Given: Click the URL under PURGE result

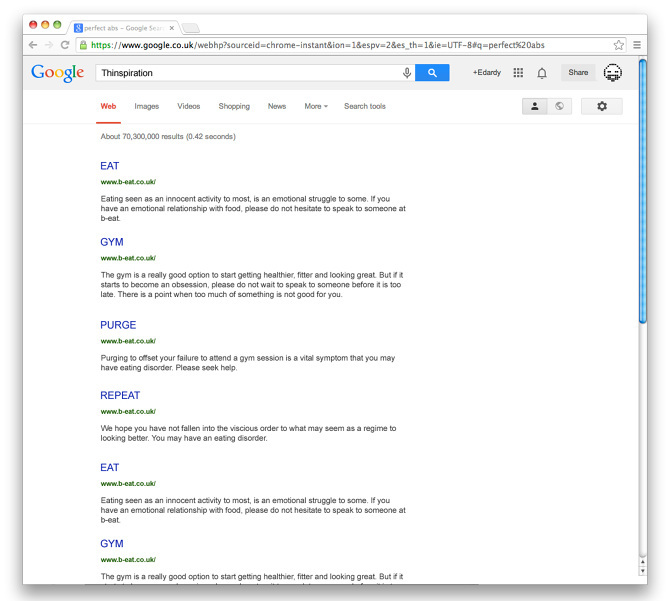Looking at the screenshot, I should click(128, 341).
